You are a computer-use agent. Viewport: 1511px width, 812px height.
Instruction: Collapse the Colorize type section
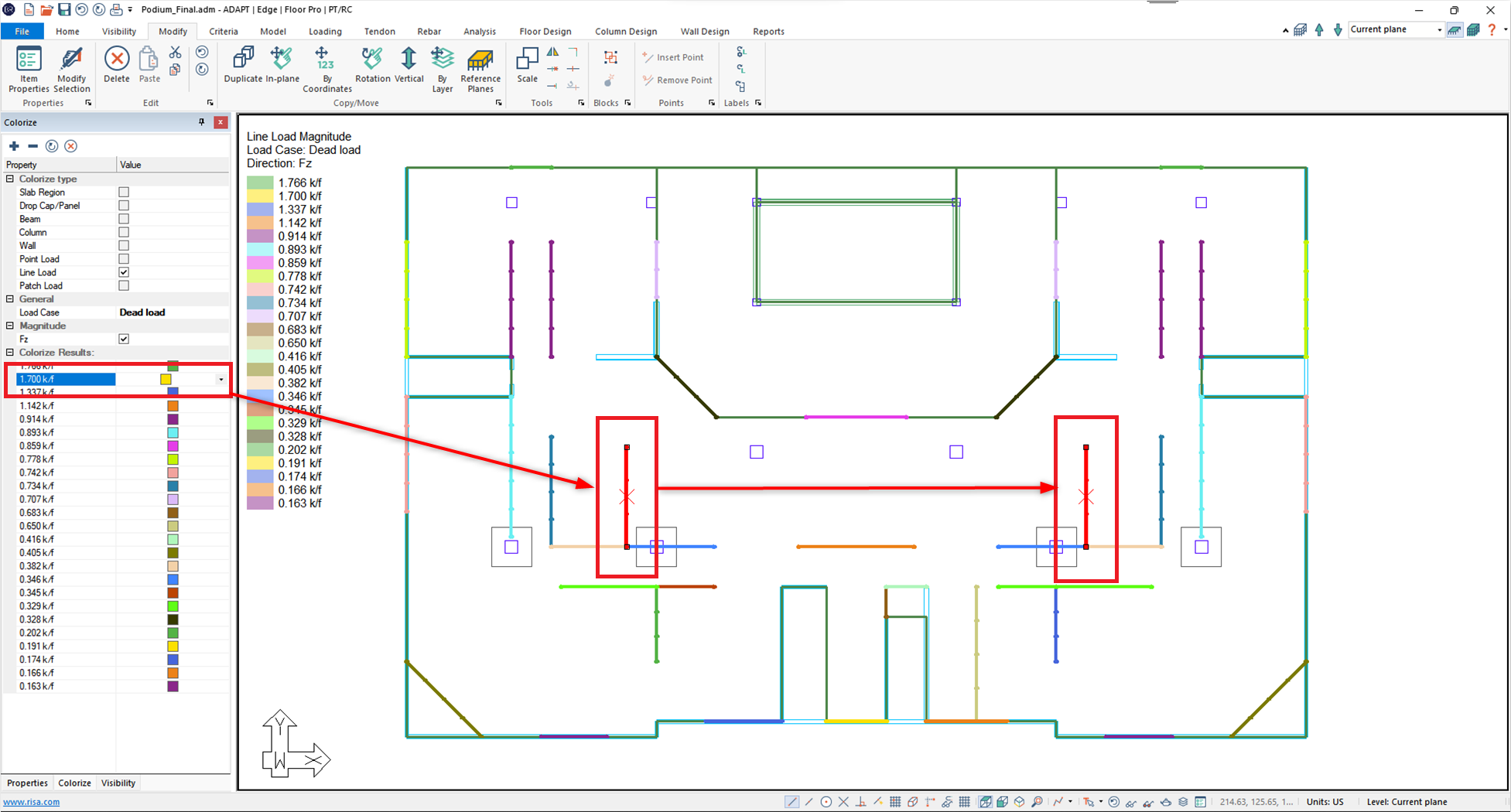tap(10, 179)
